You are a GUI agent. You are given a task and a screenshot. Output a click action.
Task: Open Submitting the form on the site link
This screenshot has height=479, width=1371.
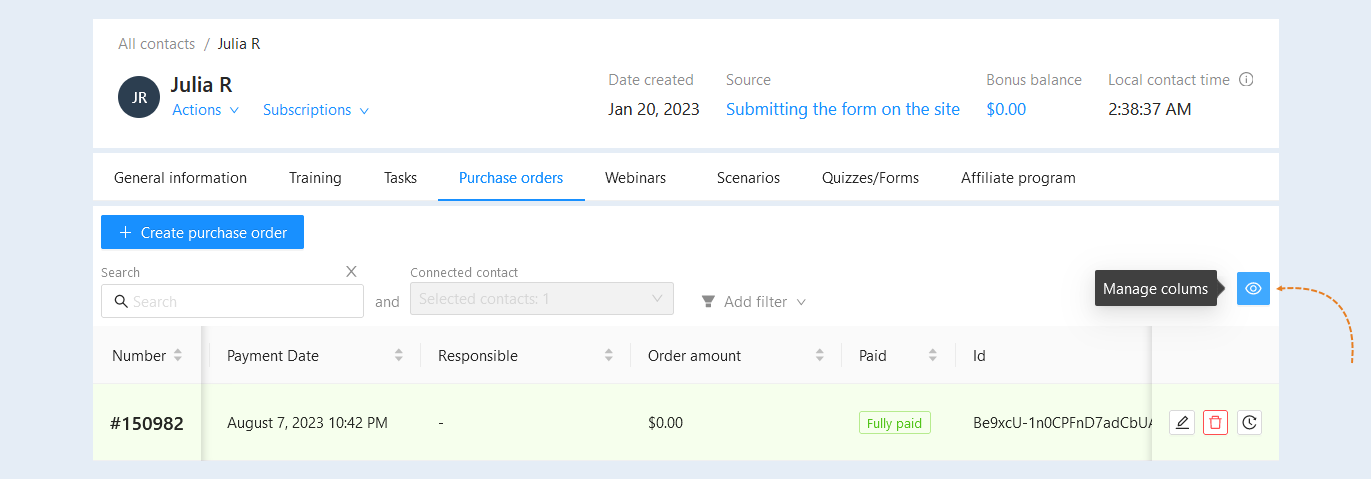pos(843,109)
